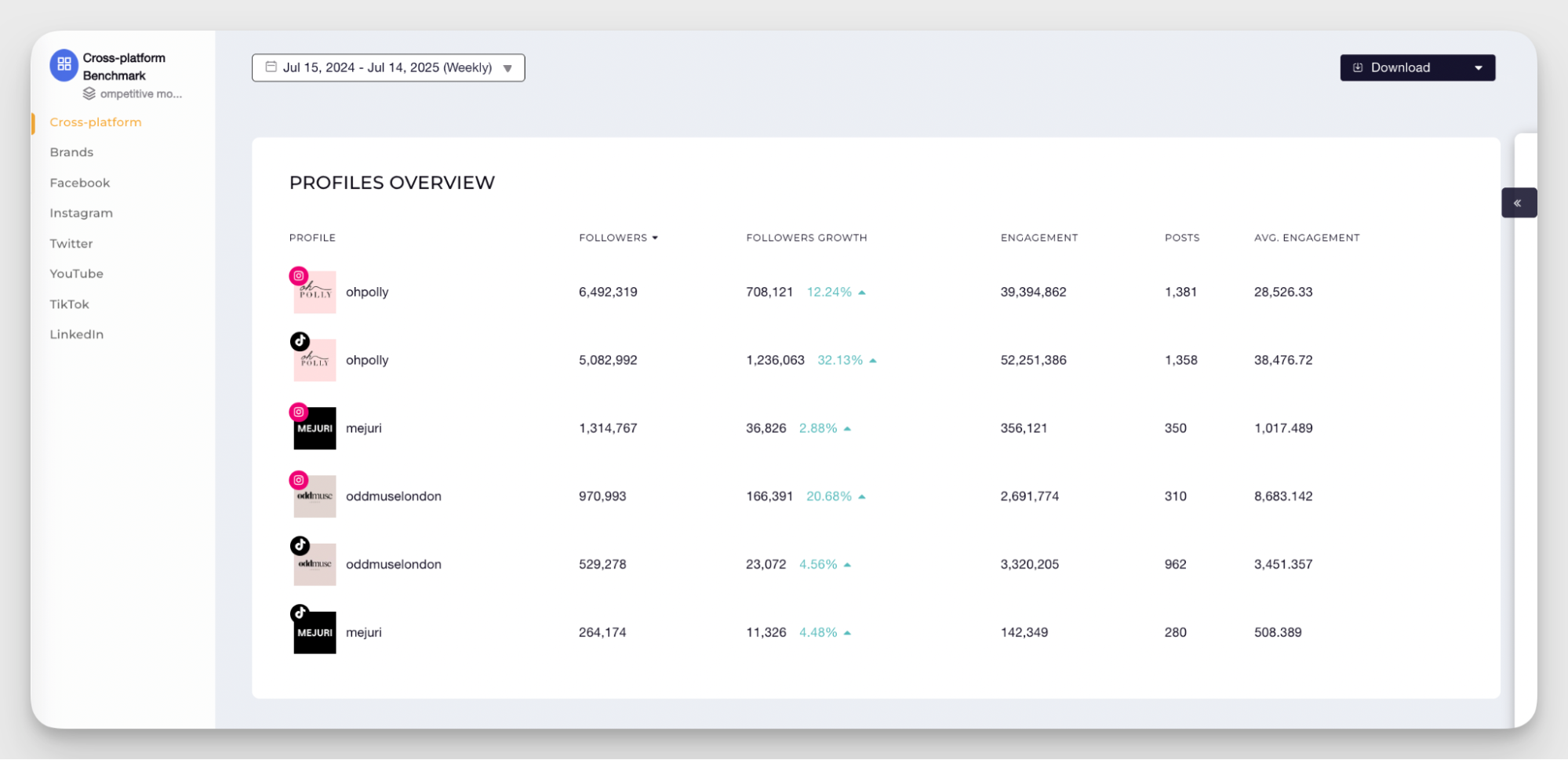Click the 32.13% growth percentage
The height and width of the screenshot is (760, 1568).
point(840,361)
